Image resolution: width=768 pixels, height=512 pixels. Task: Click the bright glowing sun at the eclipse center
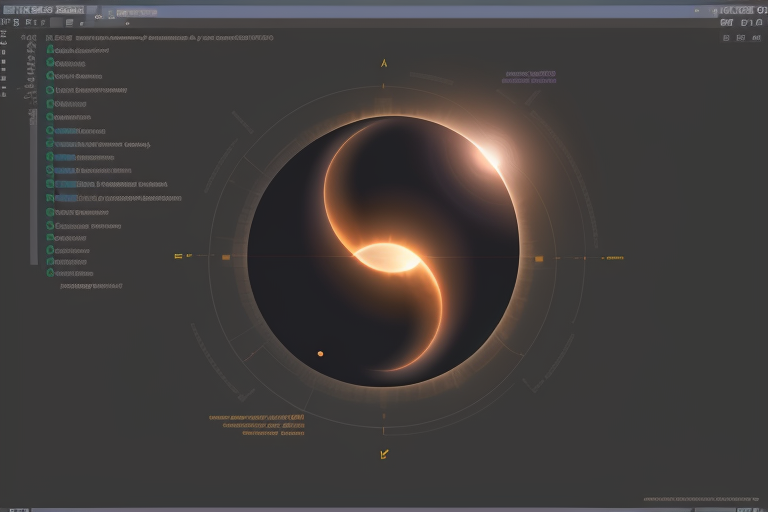(x=388, y=258)
